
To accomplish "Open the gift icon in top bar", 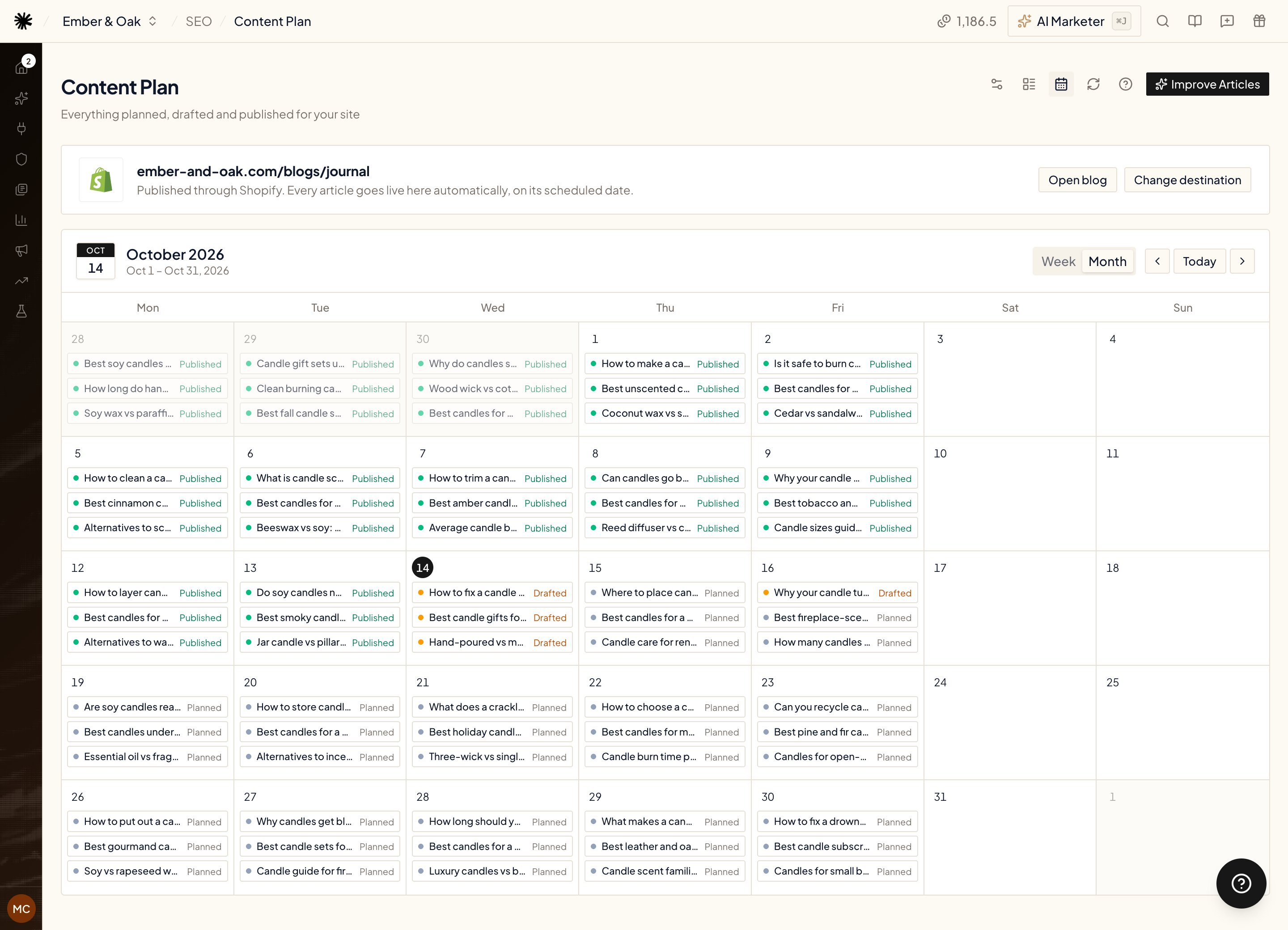I will pos(1259,21).
